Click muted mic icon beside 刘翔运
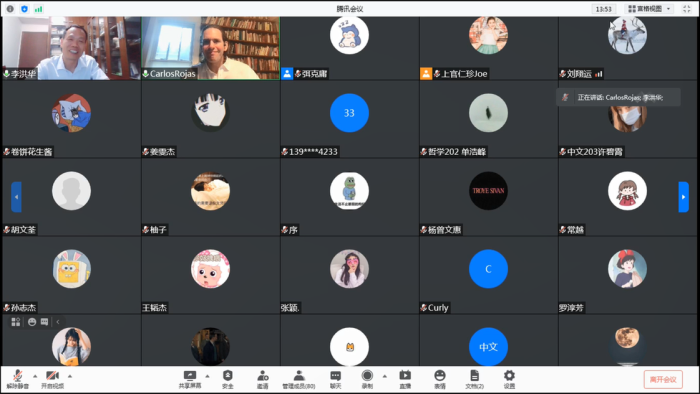Viewport: 700px width, 394px height. click(x=562, y=74)
